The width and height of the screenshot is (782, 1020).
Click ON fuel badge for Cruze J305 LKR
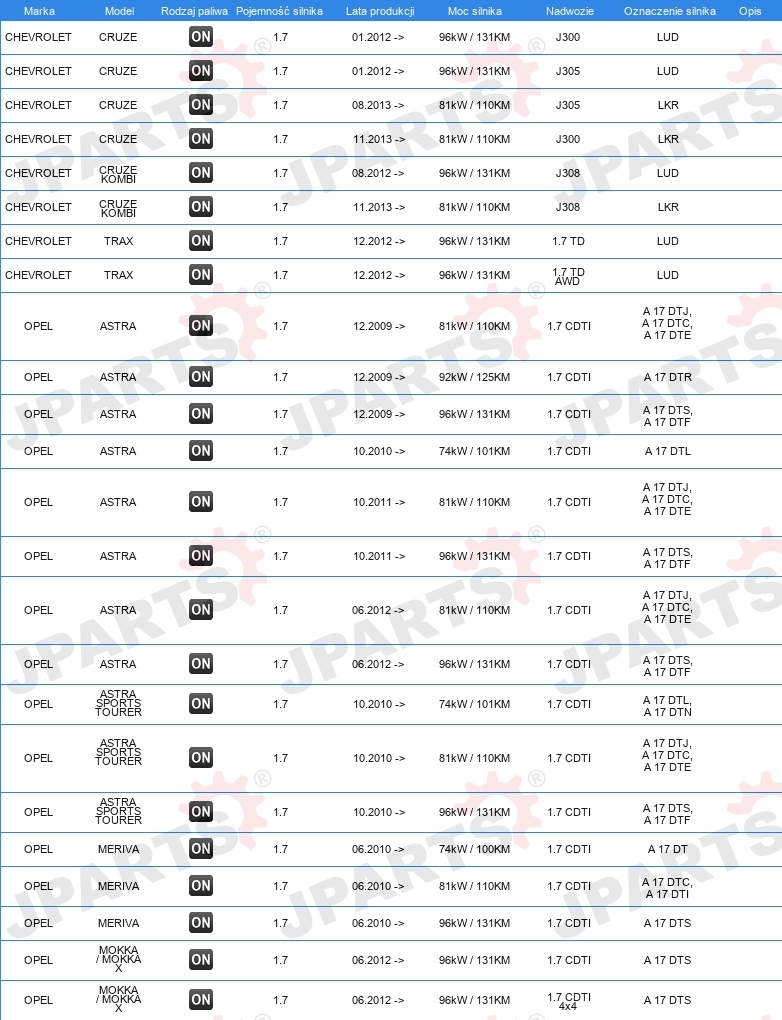point(201,105)
